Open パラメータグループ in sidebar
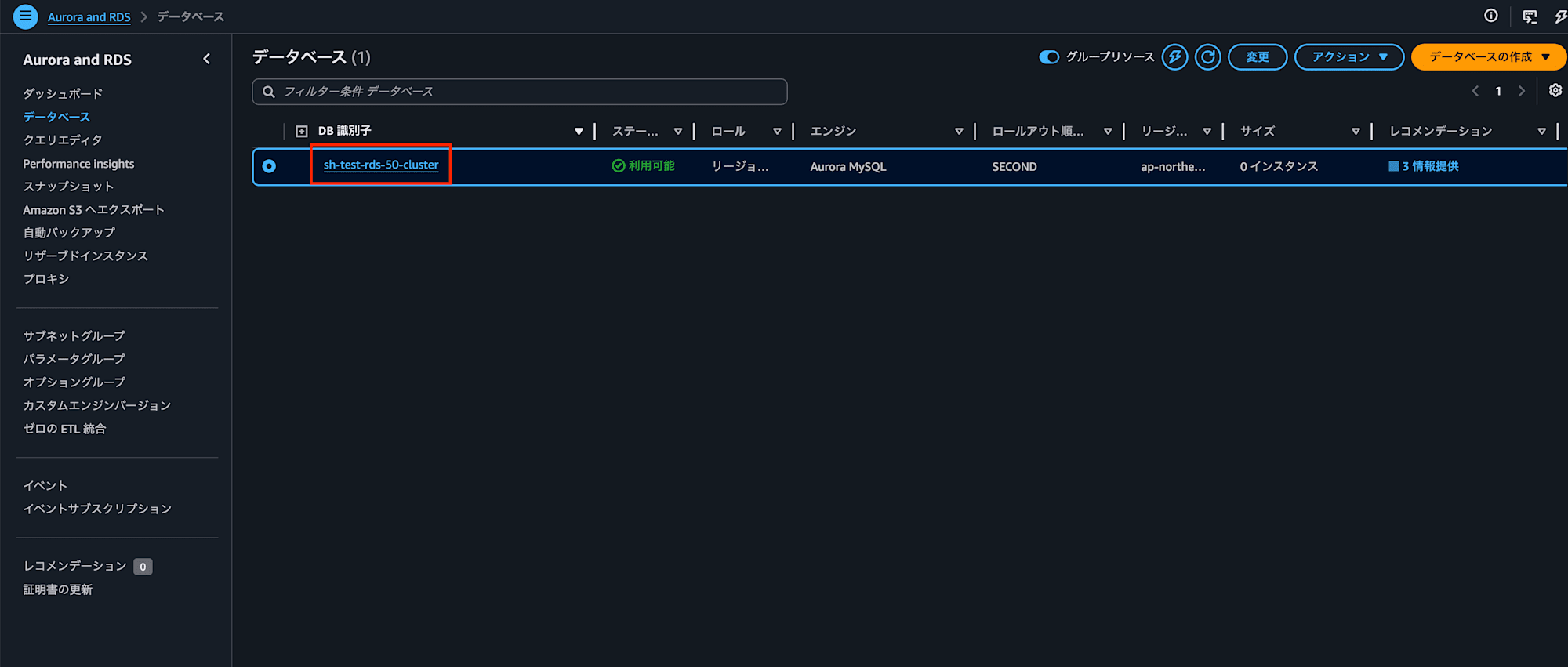The width and height of the screenshot is (1568, 667). pos(74,359)
